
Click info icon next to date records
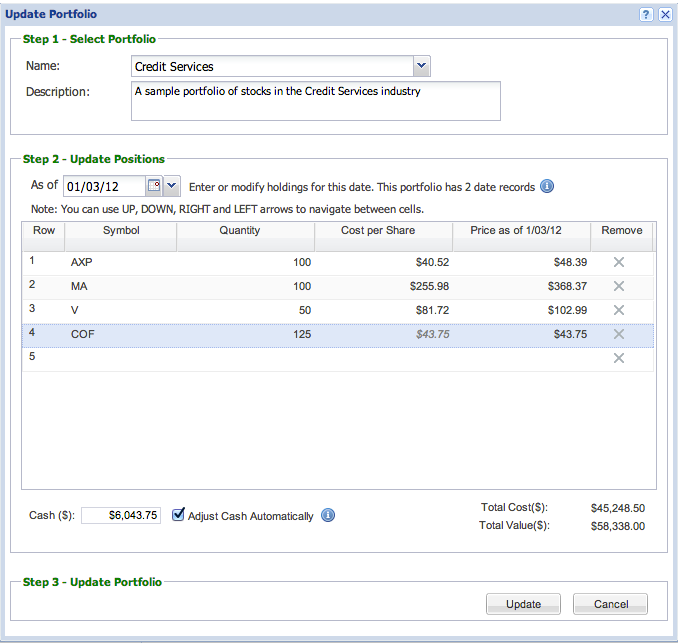point(547,186)
